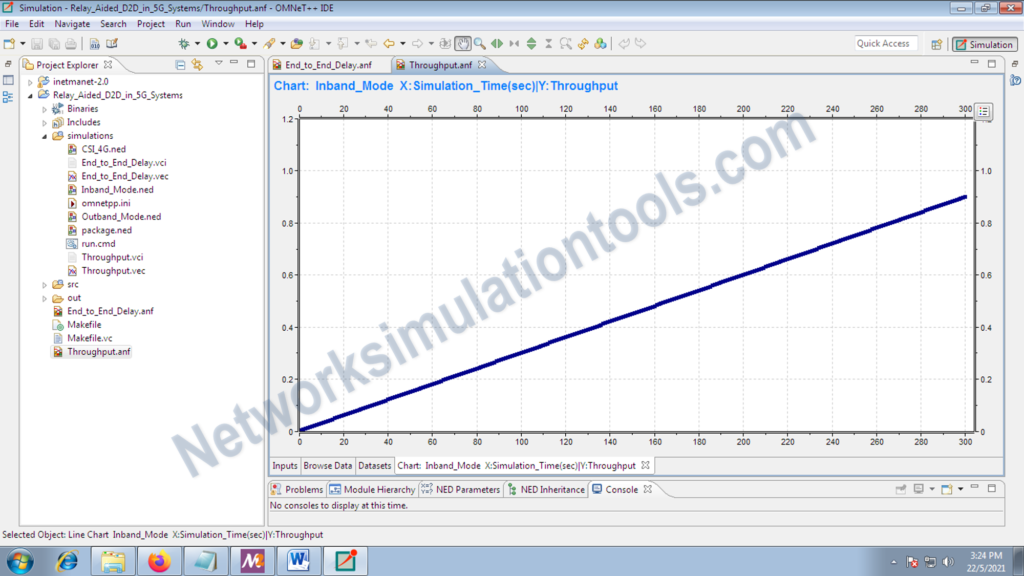This screenshot has width=1024, height=576.
Task: Click the chart properties button beside the plot
Action: click(981, 113)
